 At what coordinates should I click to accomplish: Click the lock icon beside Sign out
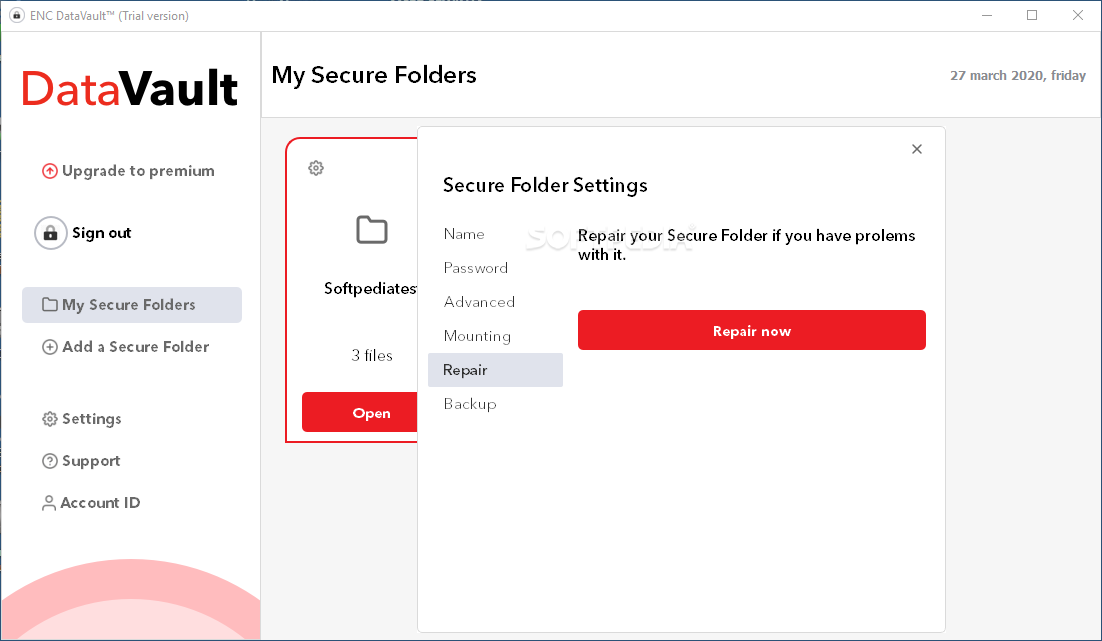pos(51,233)
